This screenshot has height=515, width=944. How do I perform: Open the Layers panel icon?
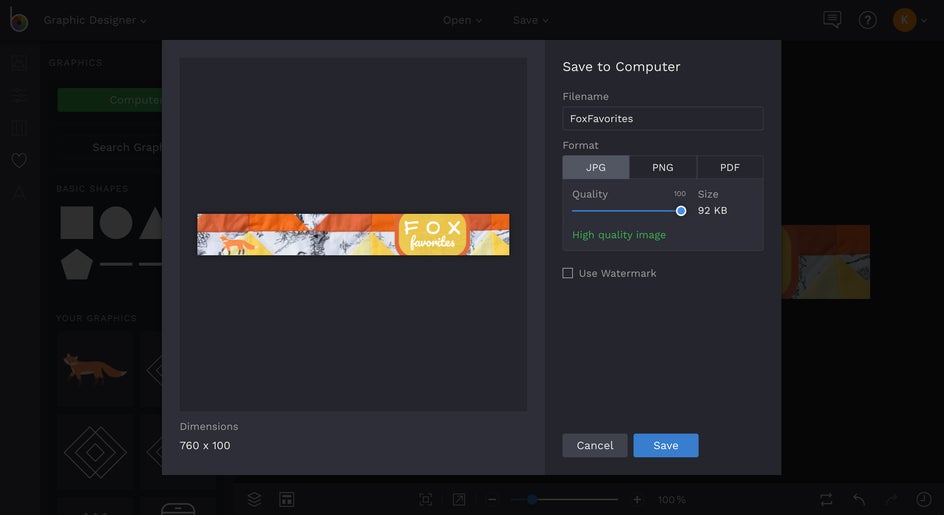pyautogui.click(x=254, y=499)
